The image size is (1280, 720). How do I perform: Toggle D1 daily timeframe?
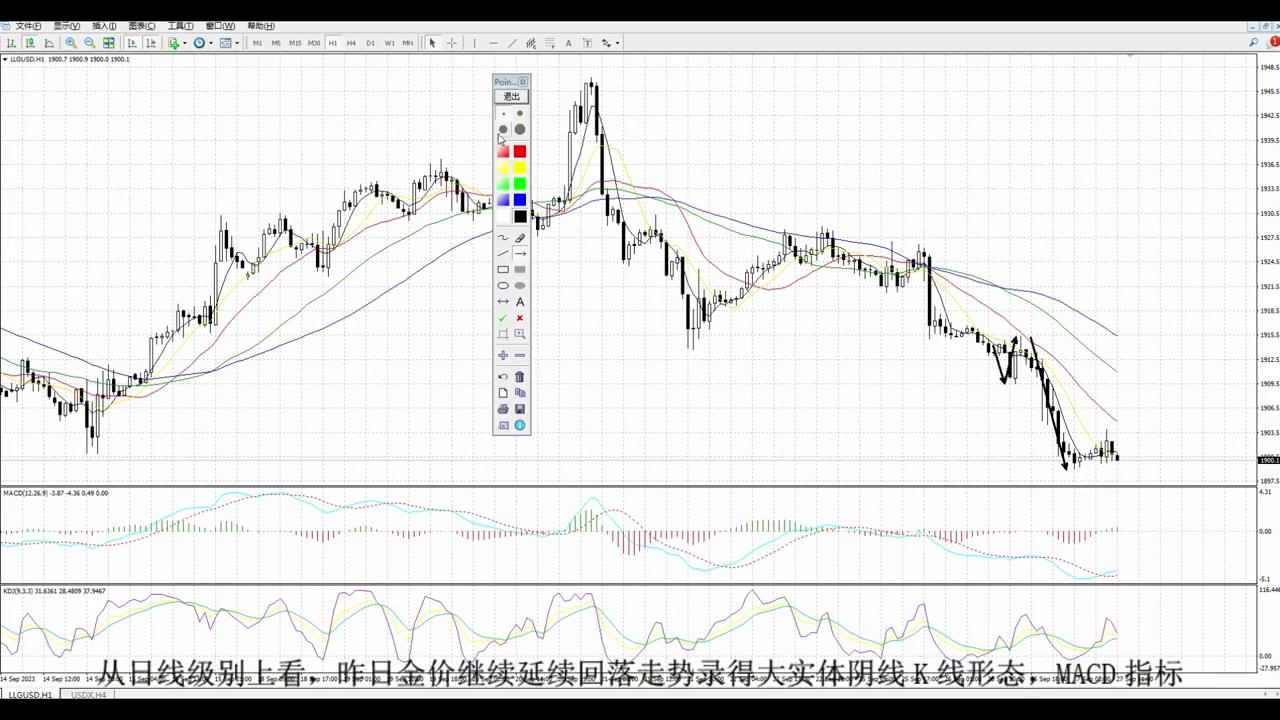[x=370, y=43]
